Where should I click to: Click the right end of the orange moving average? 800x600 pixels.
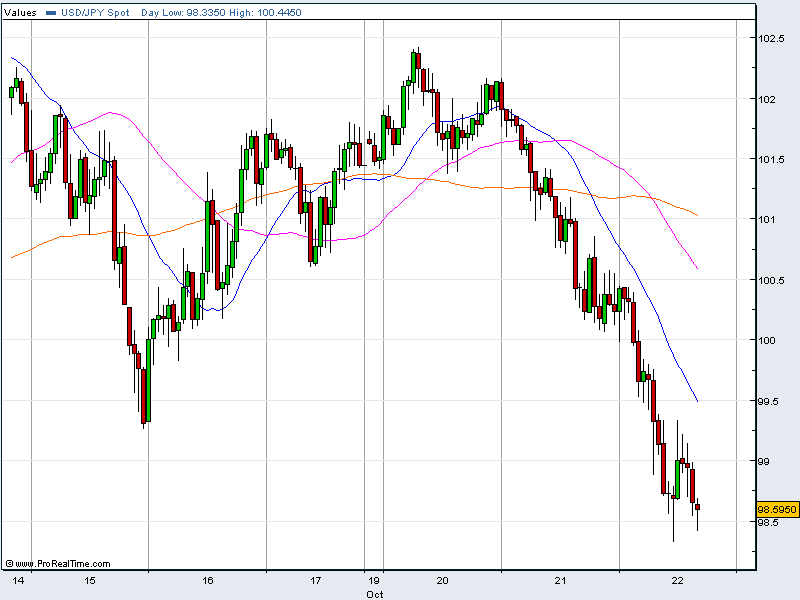[x=696, y=214]
